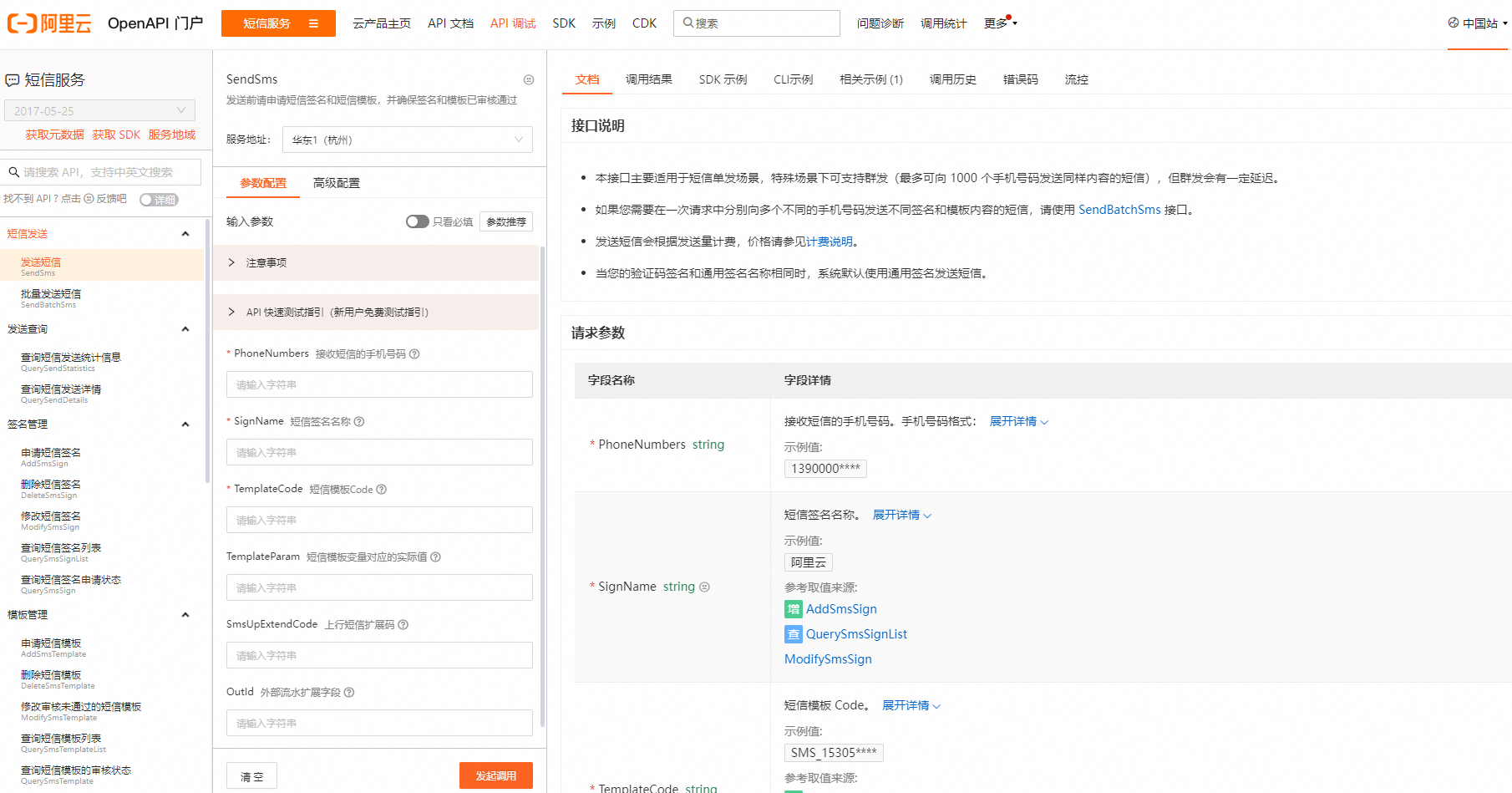The width and height of the screenshot is (1512, 793).
Task: Click the 查 icon beside QuerySmsSignList
Action: tap(794, 634)
